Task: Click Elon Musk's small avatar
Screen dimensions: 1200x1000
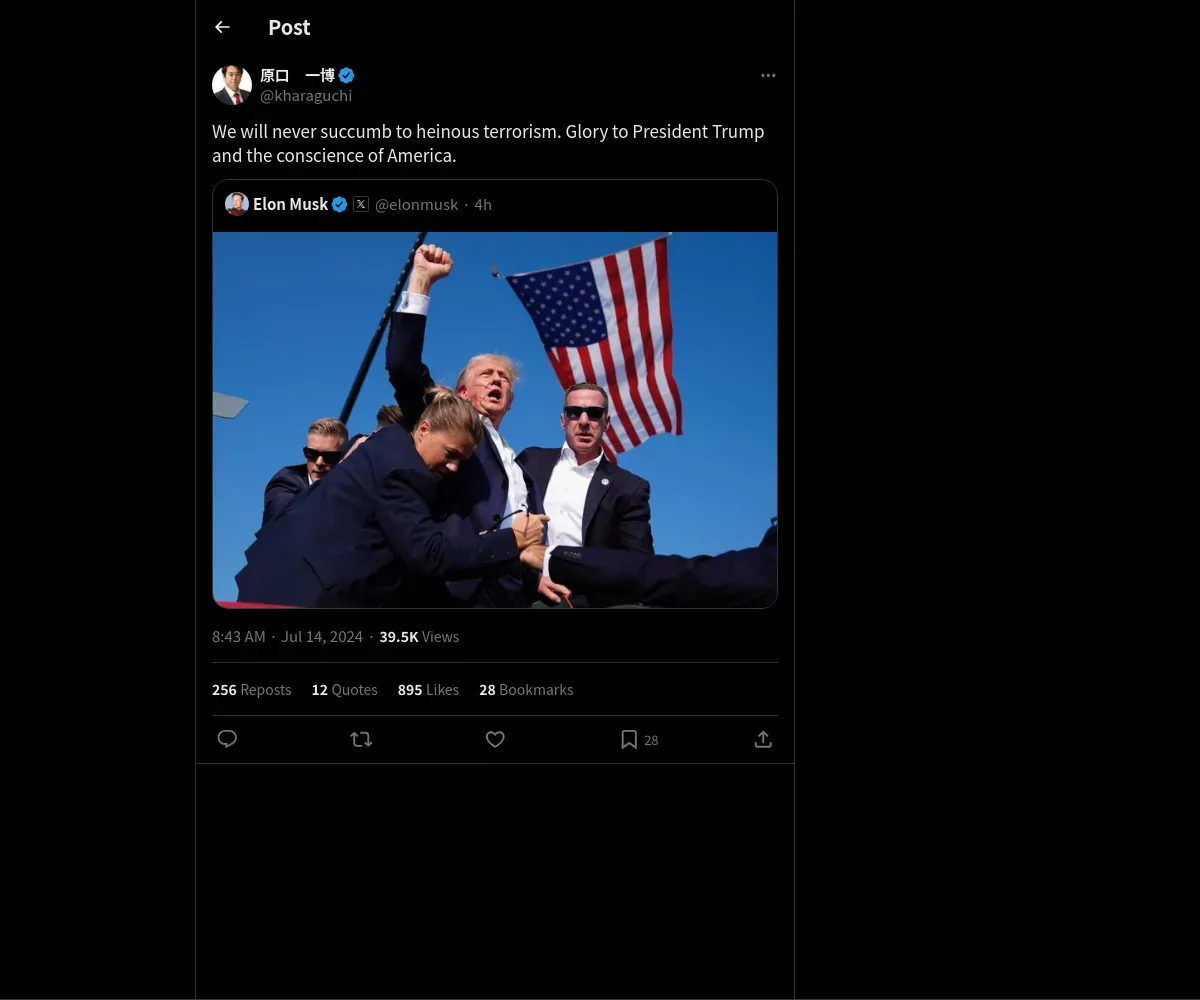Action: coord(237,204)
